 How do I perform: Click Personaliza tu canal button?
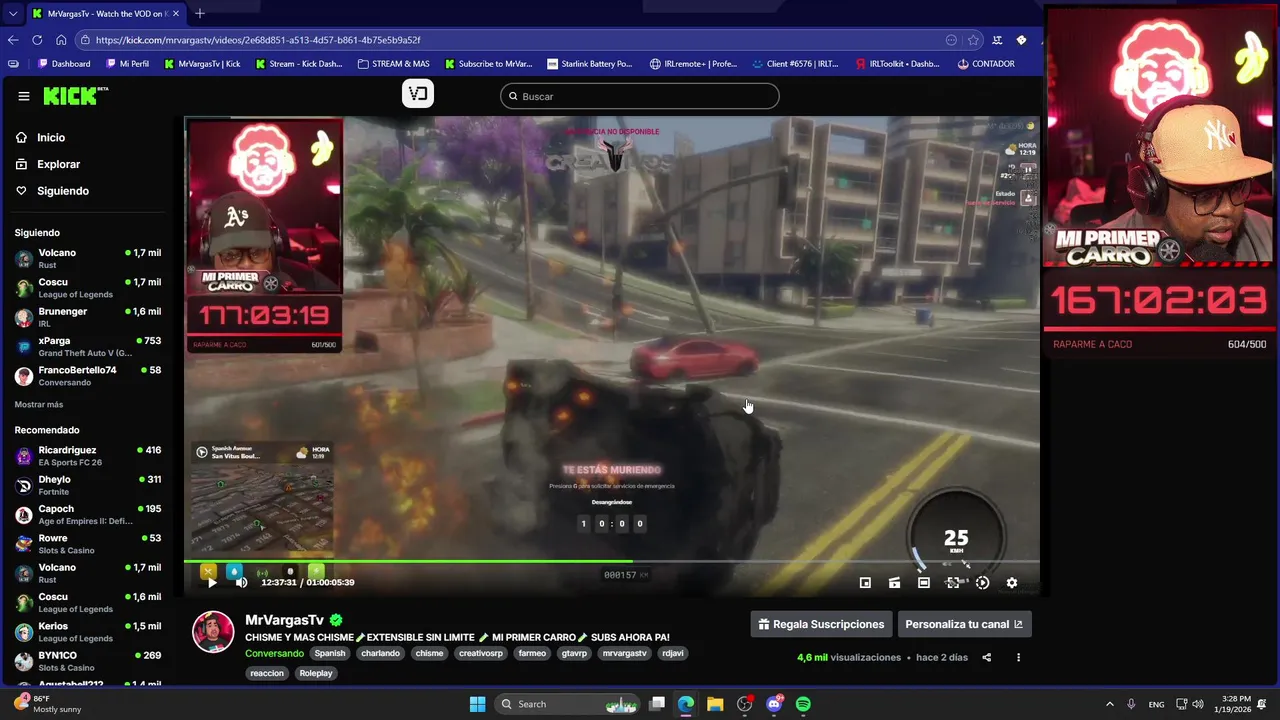coord(964,624)
